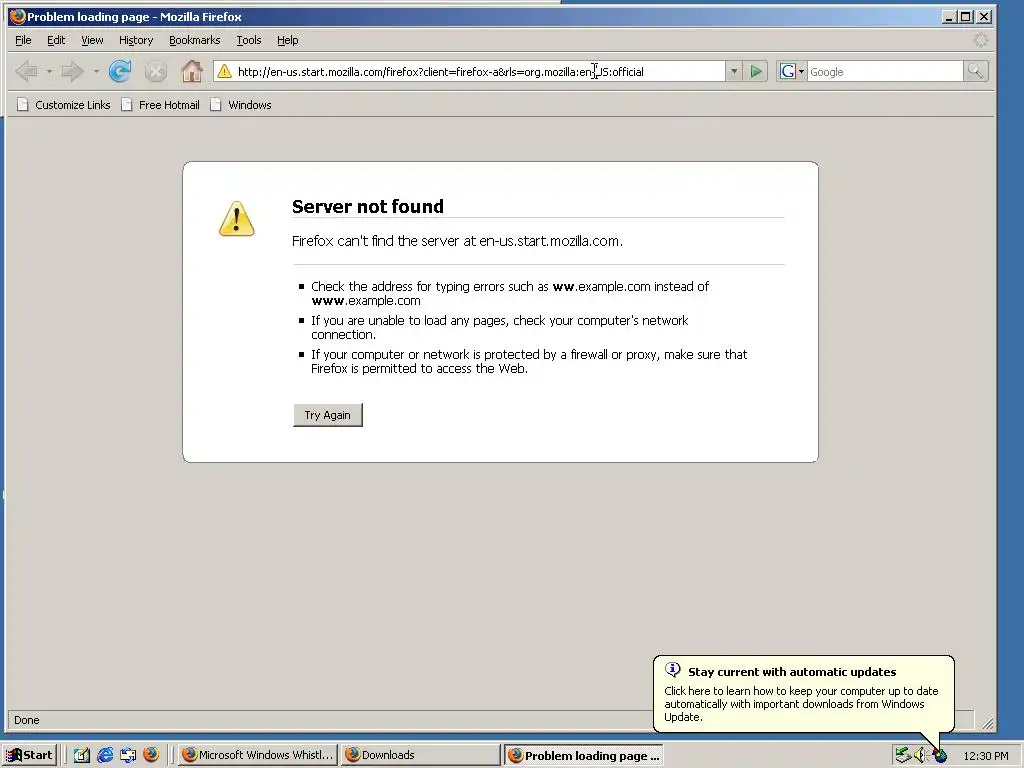This screenshot has height=768, width=1024.
Task: Launch Internet Explorer from quick launch
Action: pos(104,755)
